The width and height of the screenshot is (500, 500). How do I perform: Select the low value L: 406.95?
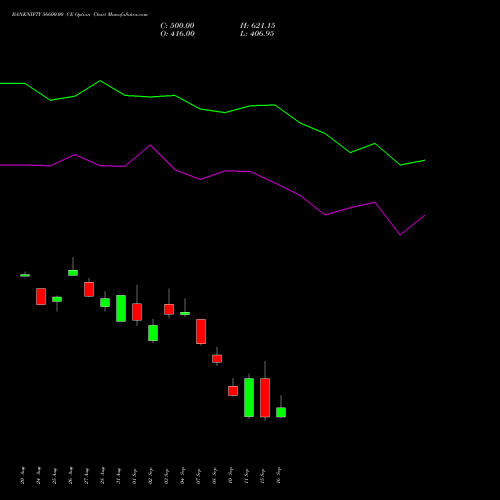coord(257,34)
